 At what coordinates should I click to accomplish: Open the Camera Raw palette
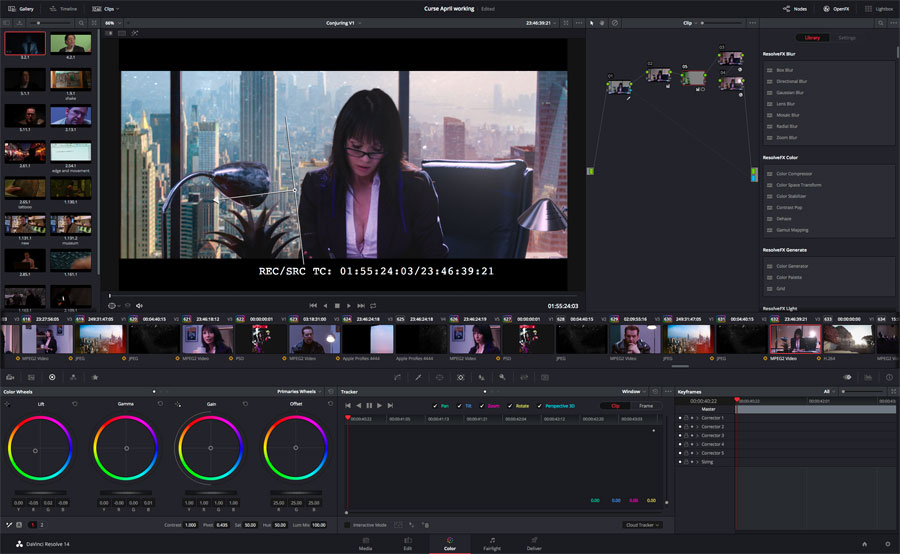click(x=10, y=377)
